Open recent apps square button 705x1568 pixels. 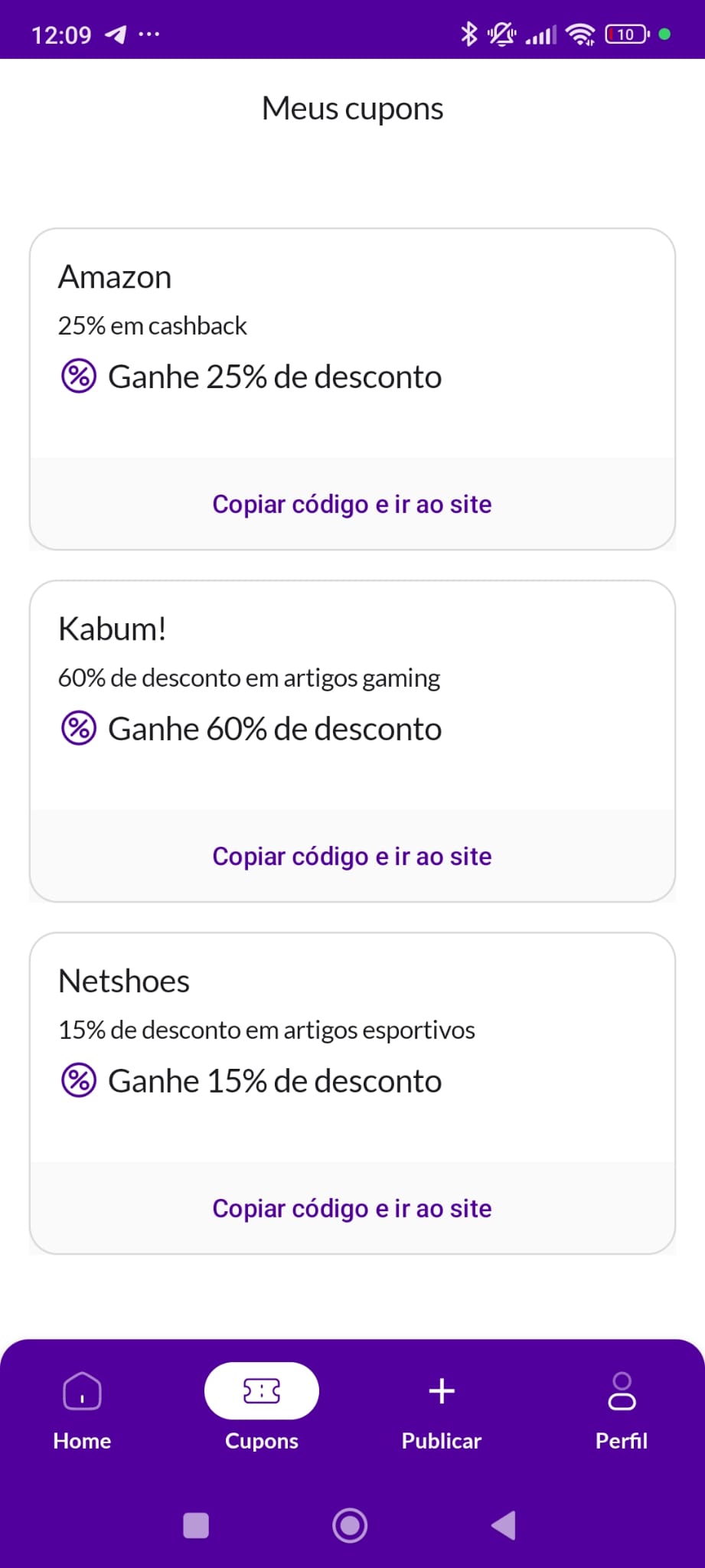pos(196,1525)
